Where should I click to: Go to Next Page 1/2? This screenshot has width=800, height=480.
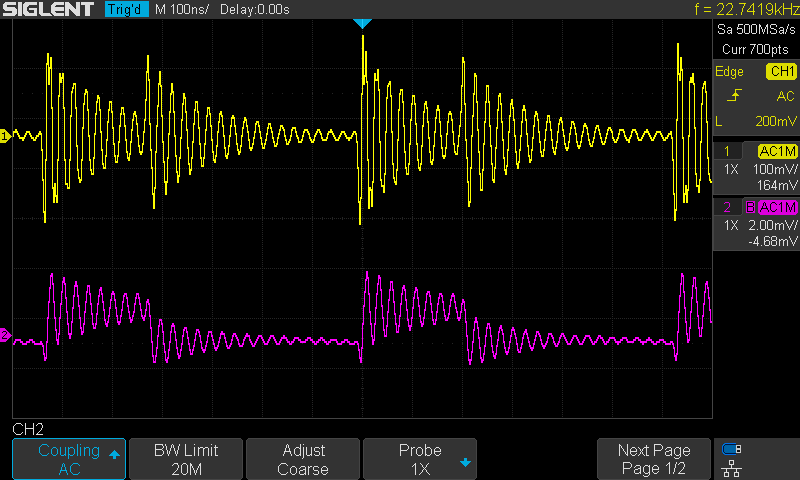pos(654,459)
